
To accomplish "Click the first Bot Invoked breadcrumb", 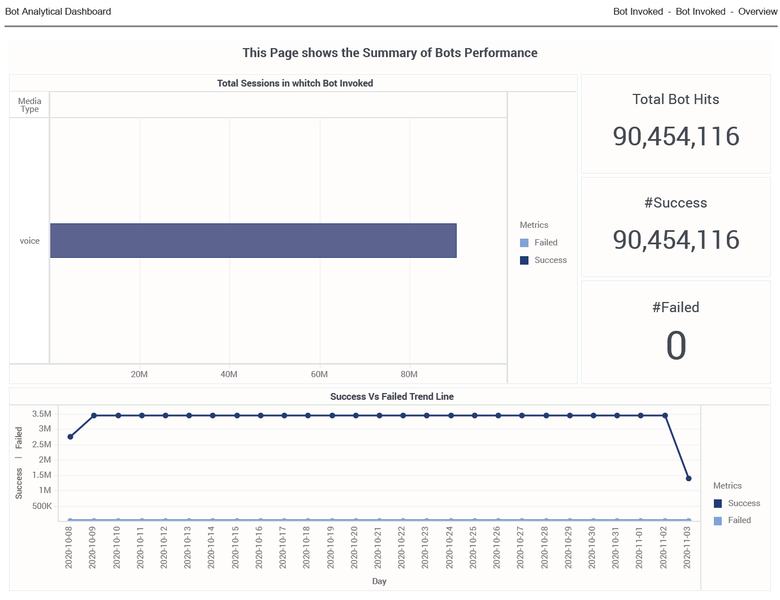I will [638, 11].
